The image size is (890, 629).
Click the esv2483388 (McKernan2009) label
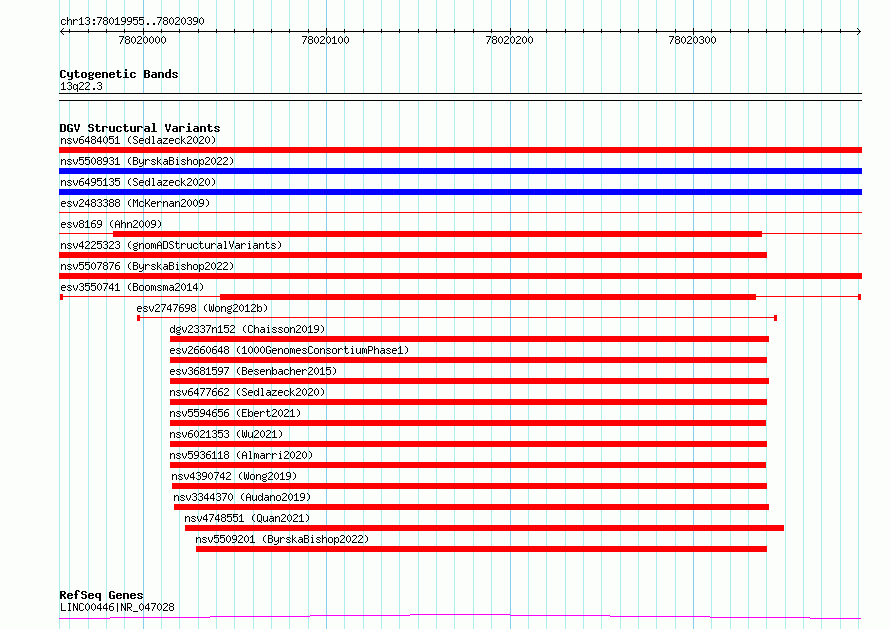pyautogui.click(x=135, y=203)
